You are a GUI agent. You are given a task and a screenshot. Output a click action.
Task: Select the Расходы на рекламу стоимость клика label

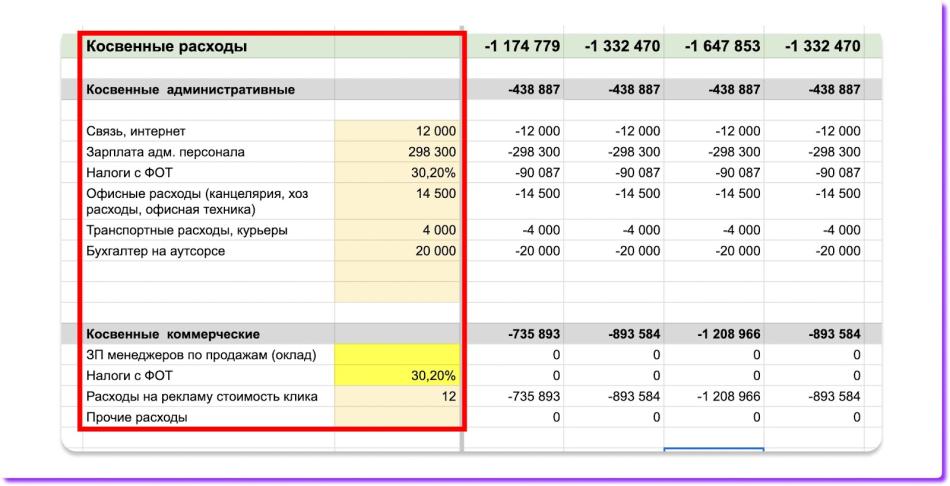[202, 397]
